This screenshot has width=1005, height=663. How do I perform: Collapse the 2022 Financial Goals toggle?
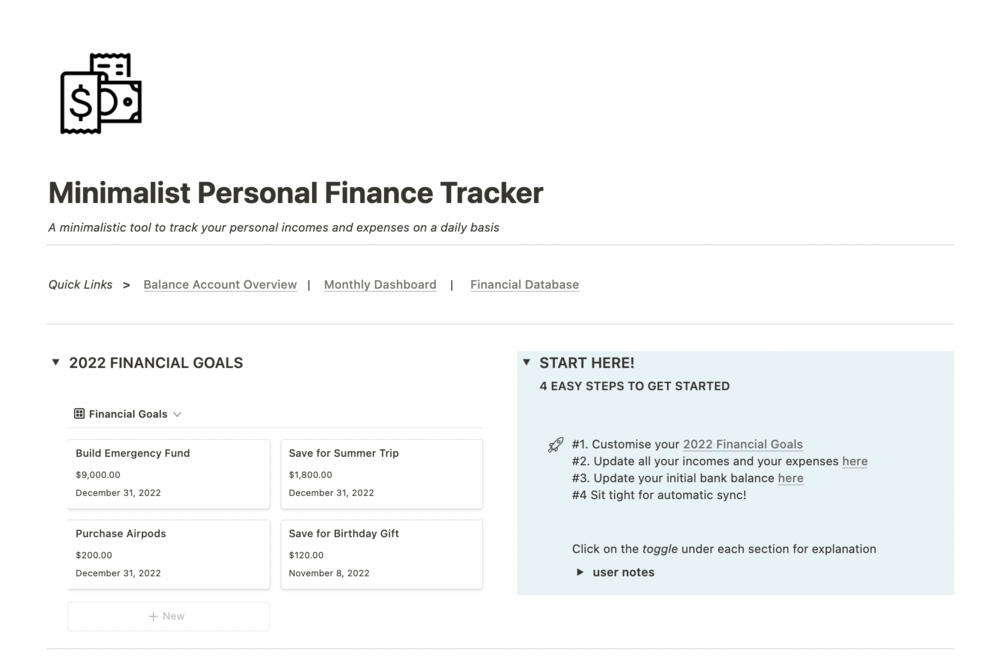click(x=56, y=363)
